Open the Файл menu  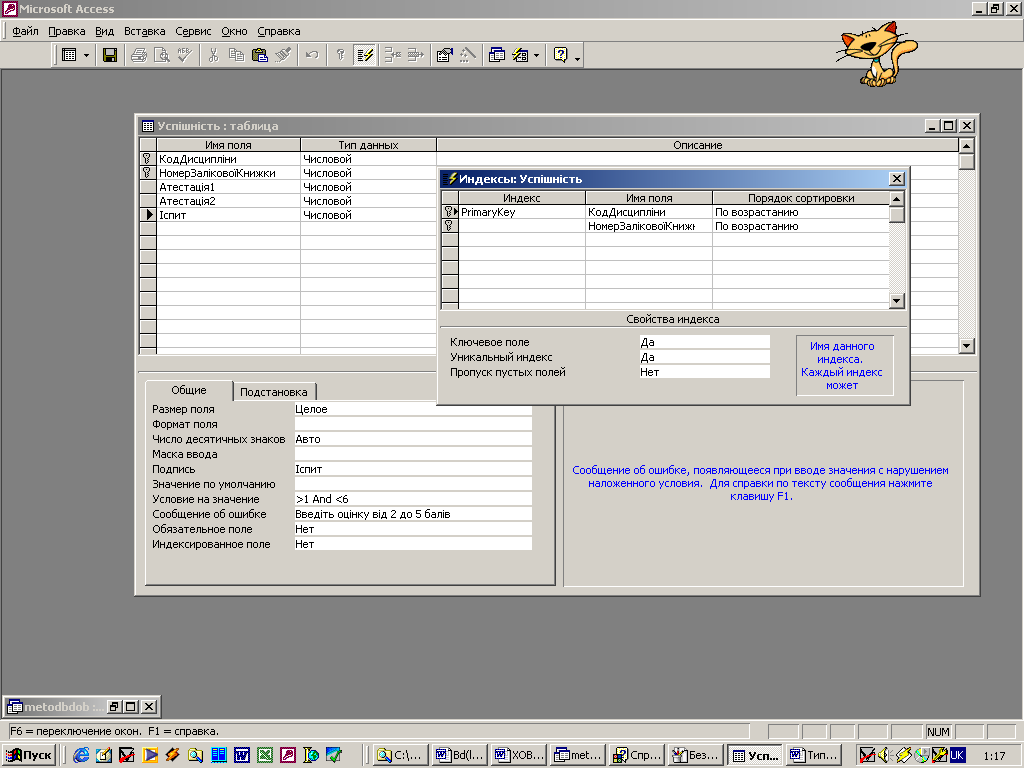coord(25,31)
